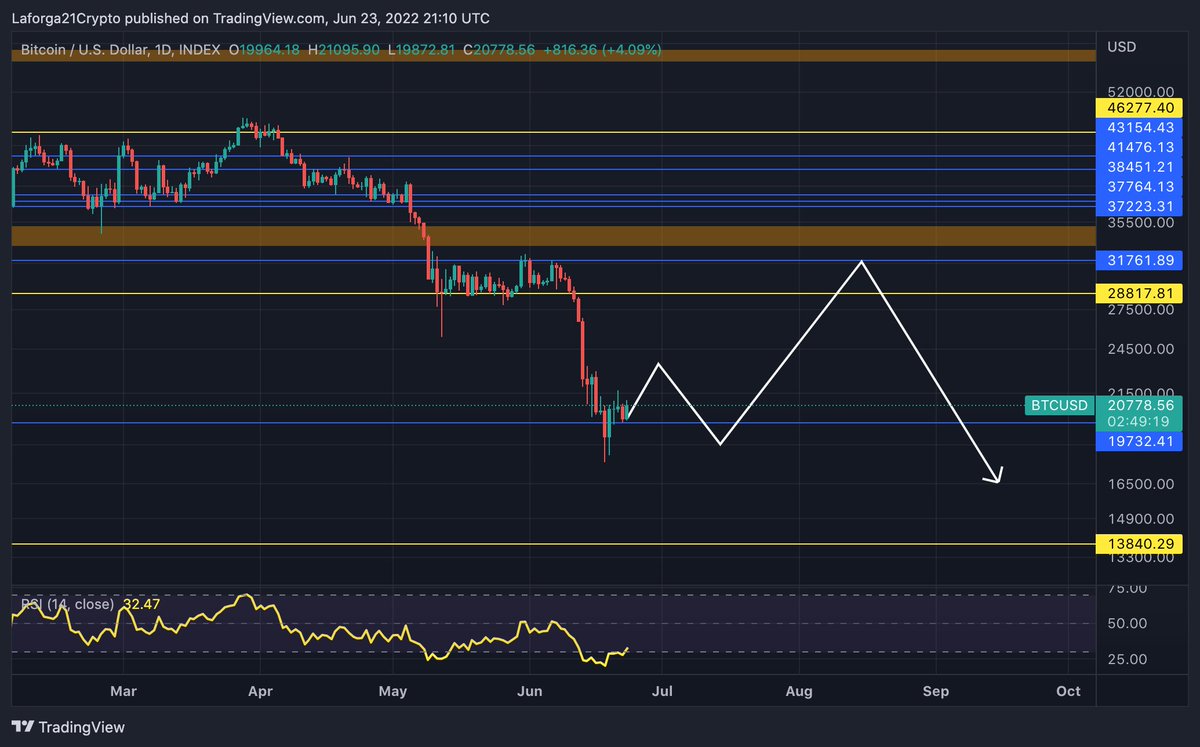
Task: Click the blue 43154.43 price label
Action: coord(1139,127)
